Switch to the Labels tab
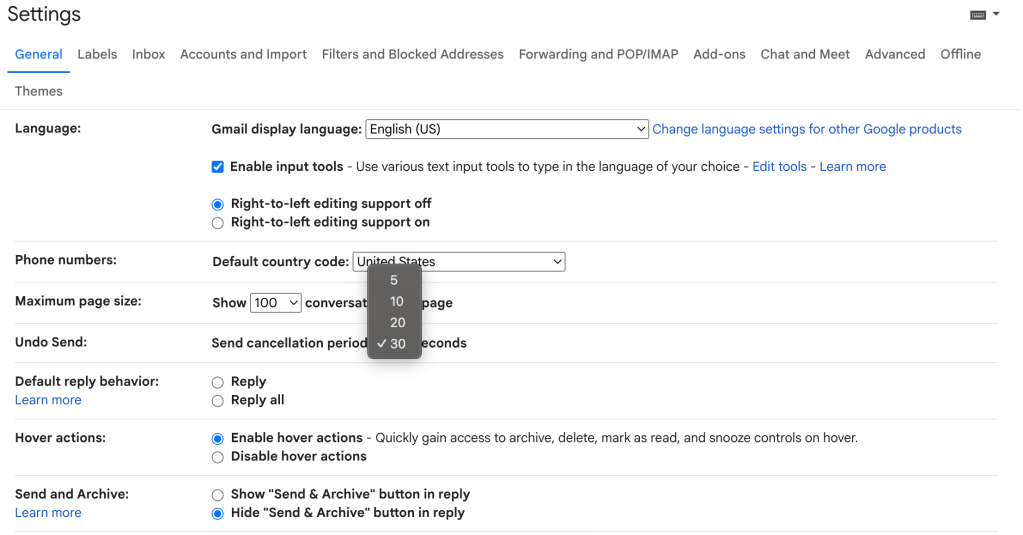This screenshot has height=535, width=1023. [97, 54]
